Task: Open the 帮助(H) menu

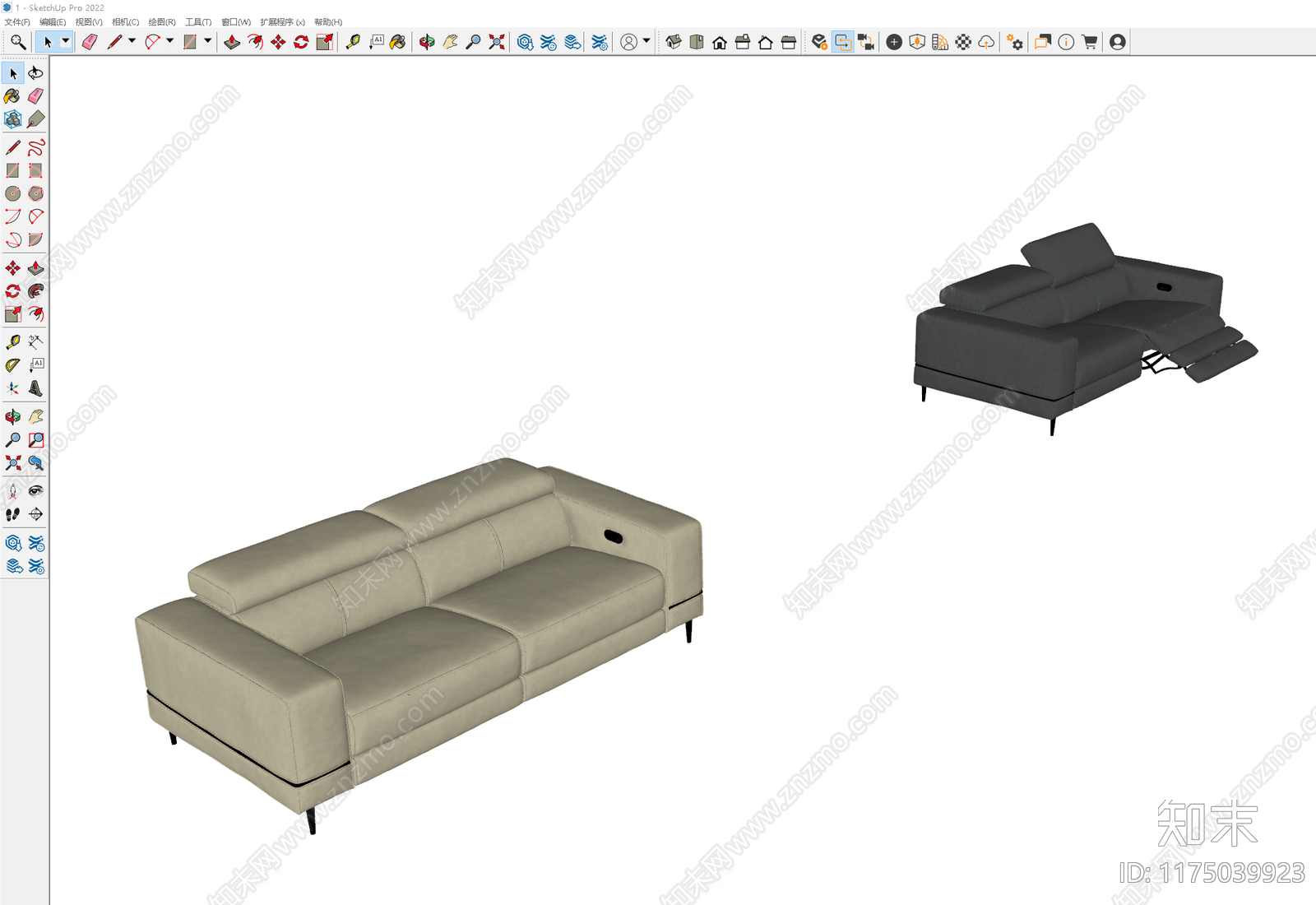Action: tap(328, 22)
